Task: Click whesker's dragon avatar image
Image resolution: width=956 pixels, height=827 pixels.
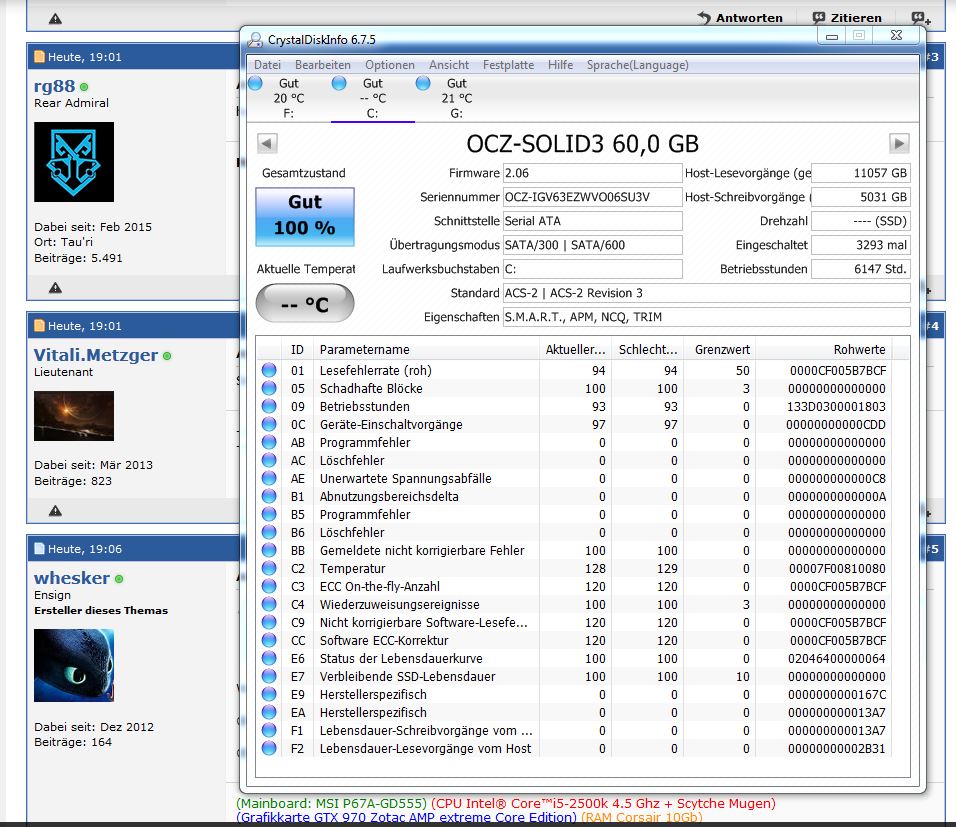Action: tap(74, 665)
